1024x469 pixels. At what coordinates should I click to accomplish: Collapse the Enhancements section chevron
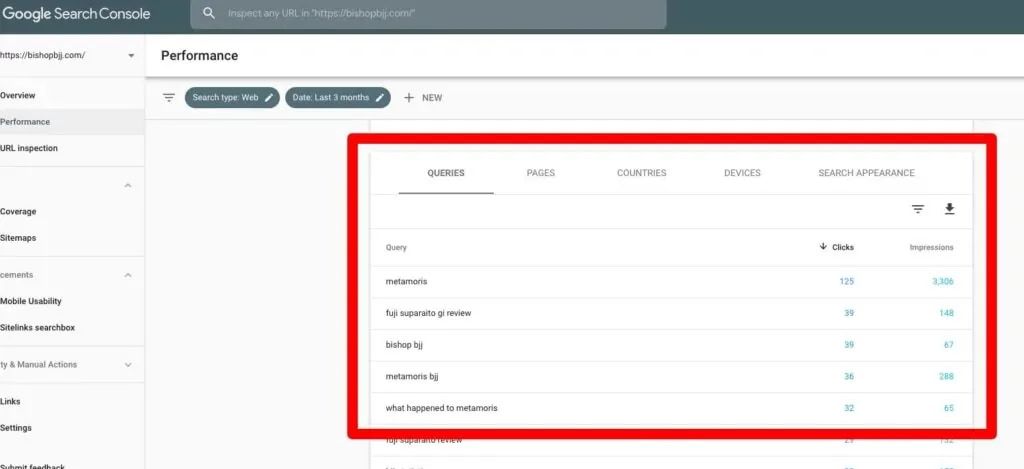pos(128,276)
